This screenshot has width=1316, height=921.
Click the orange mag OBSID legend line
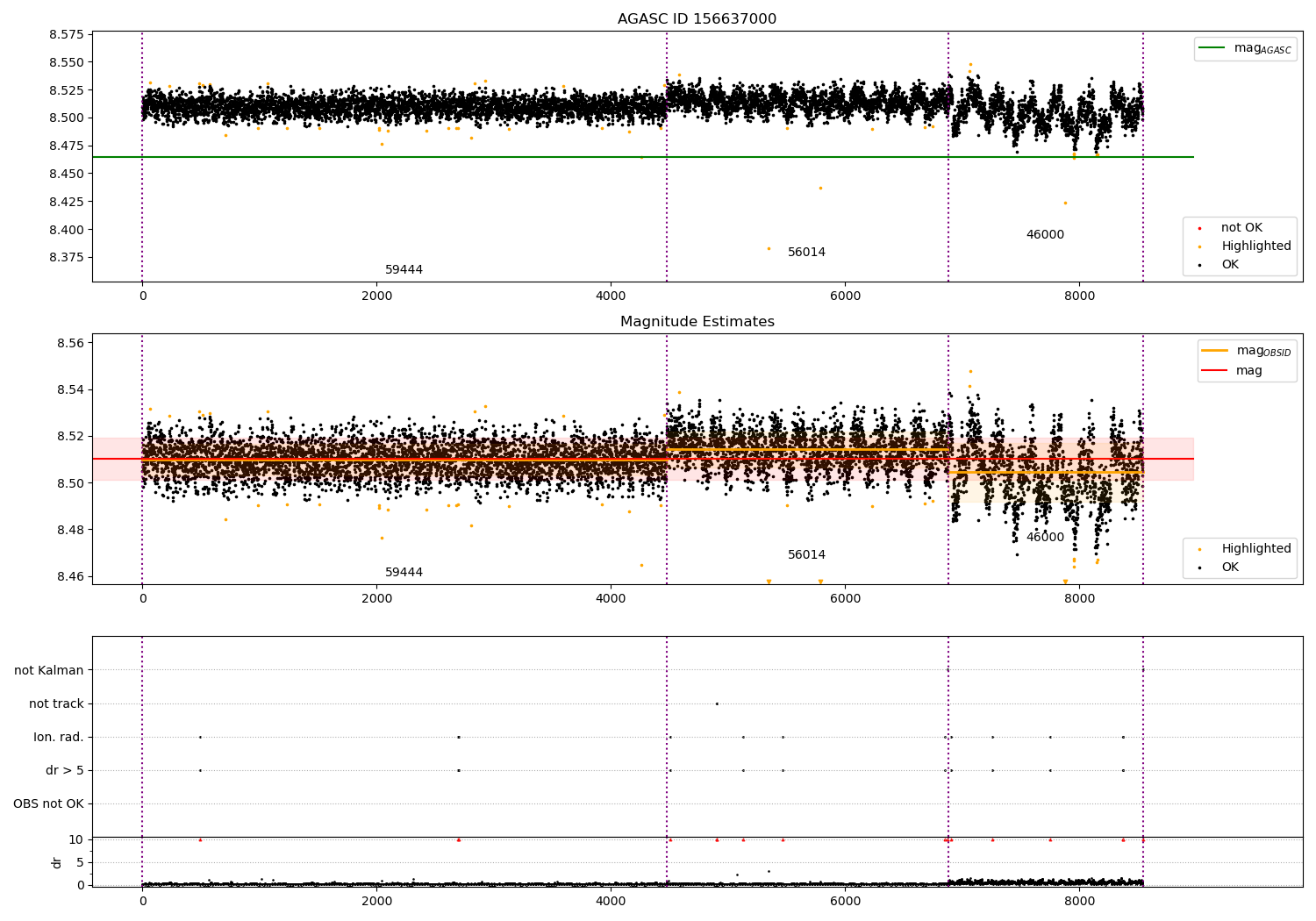coord(1215,351)
